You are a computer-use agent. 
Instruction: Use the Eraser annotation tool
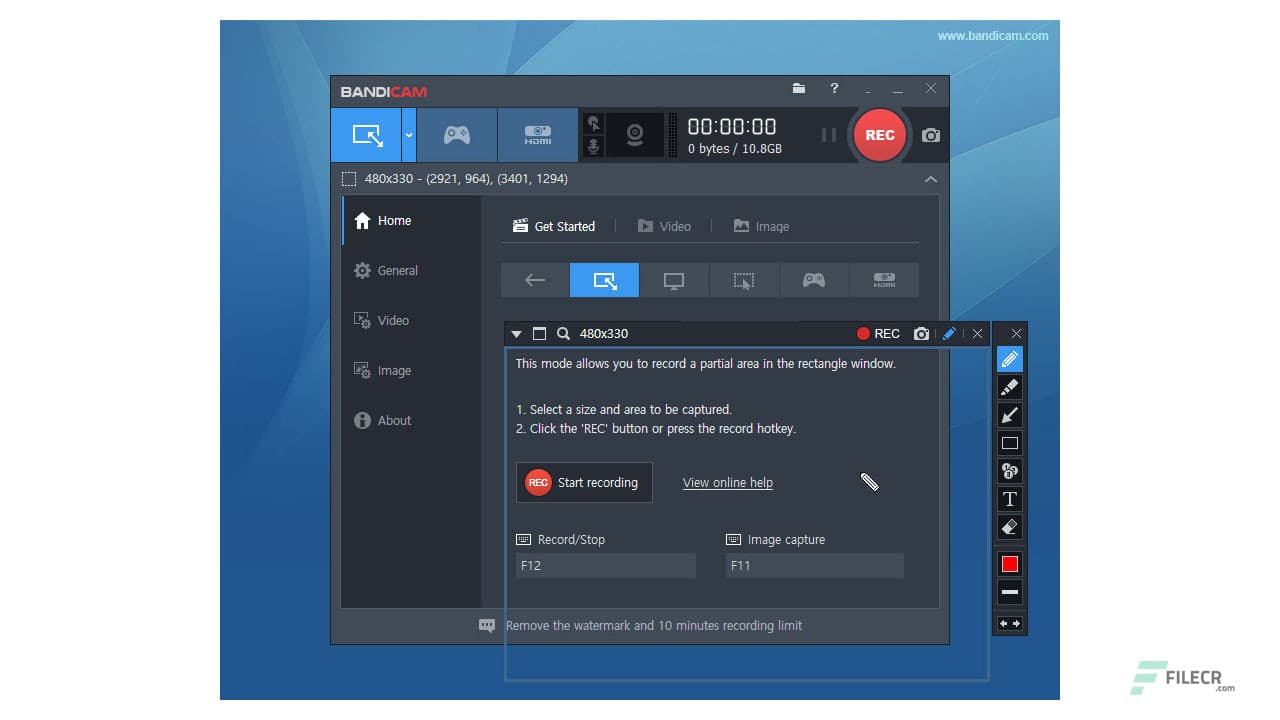1009,527
